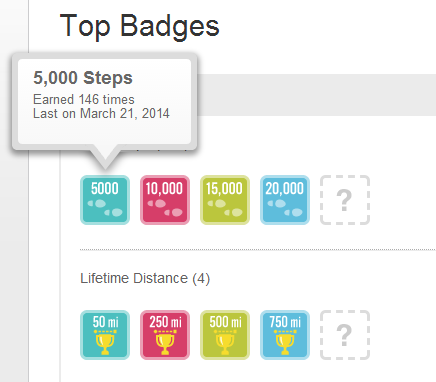Click the 5,000 Steps tooltip title
This screenshot has width=436, height=382.
(83, 78)
